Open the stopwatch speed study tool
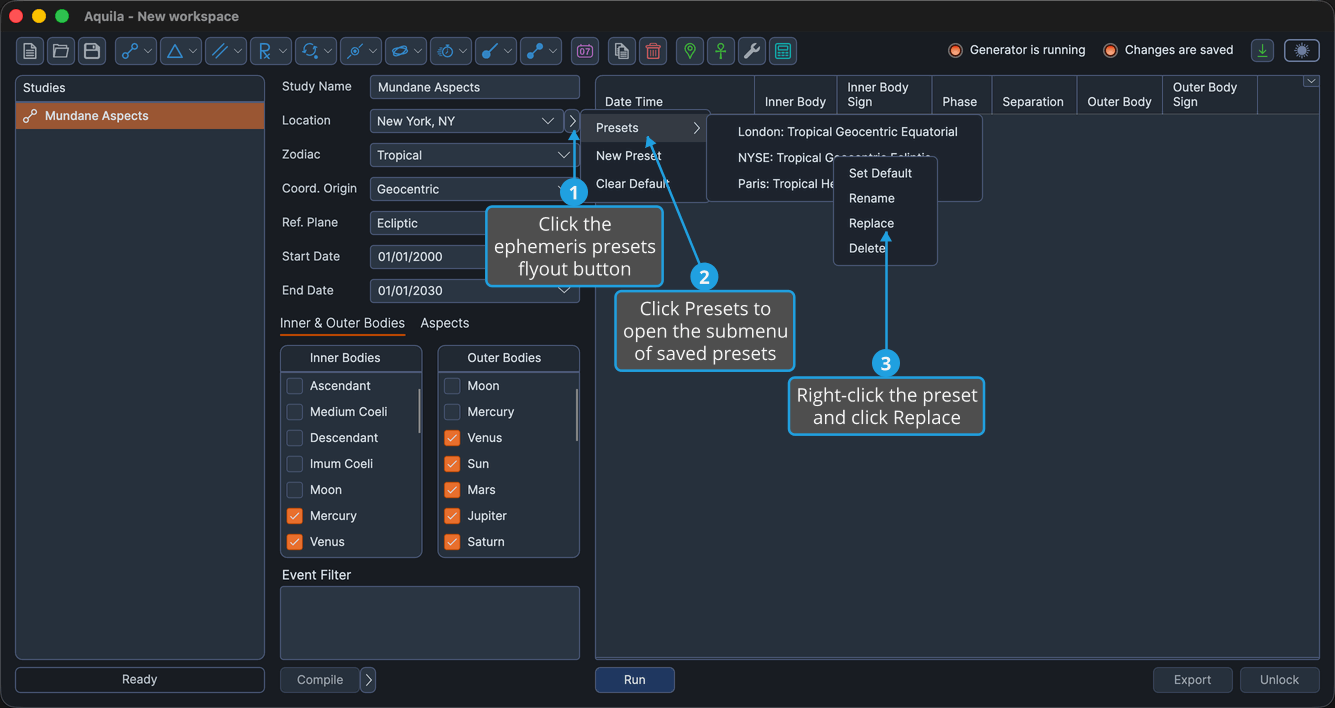1335x708 pixels. click(x=451, y=51)
